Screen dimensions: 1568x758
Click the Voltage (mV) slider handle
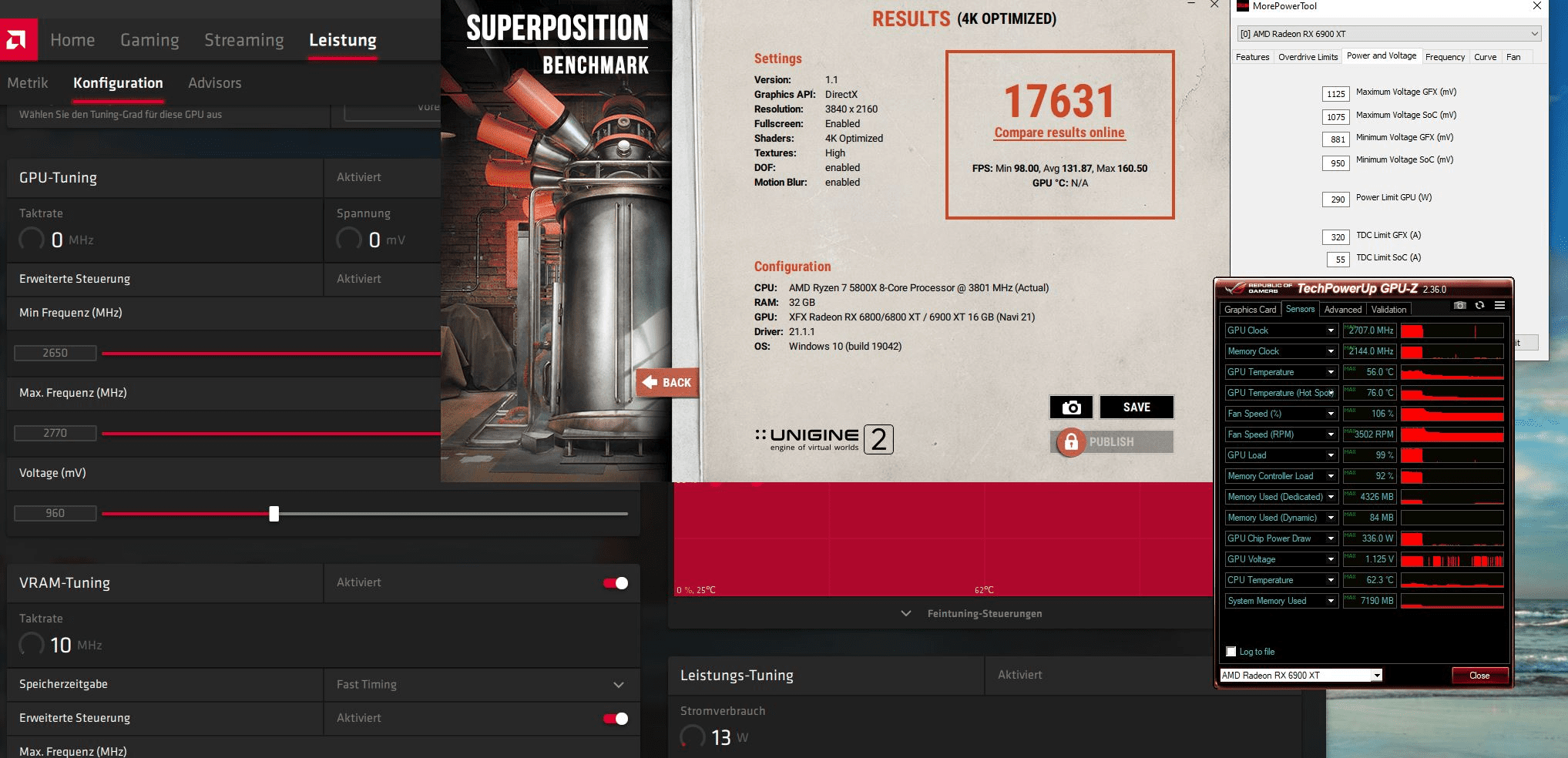(x=274, y=514)
